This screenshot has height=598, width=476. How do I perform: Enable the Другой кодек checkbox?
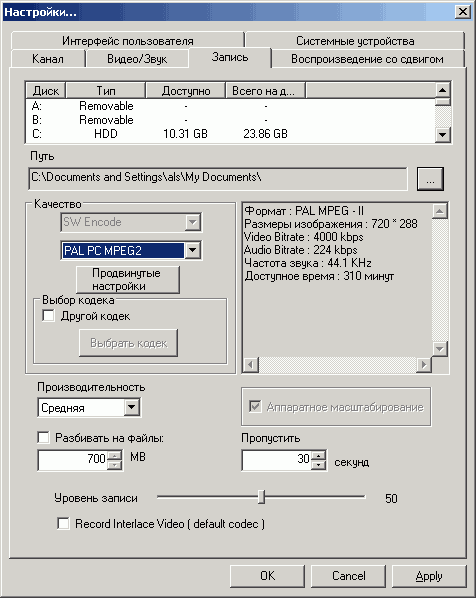[x=48, y=316]
